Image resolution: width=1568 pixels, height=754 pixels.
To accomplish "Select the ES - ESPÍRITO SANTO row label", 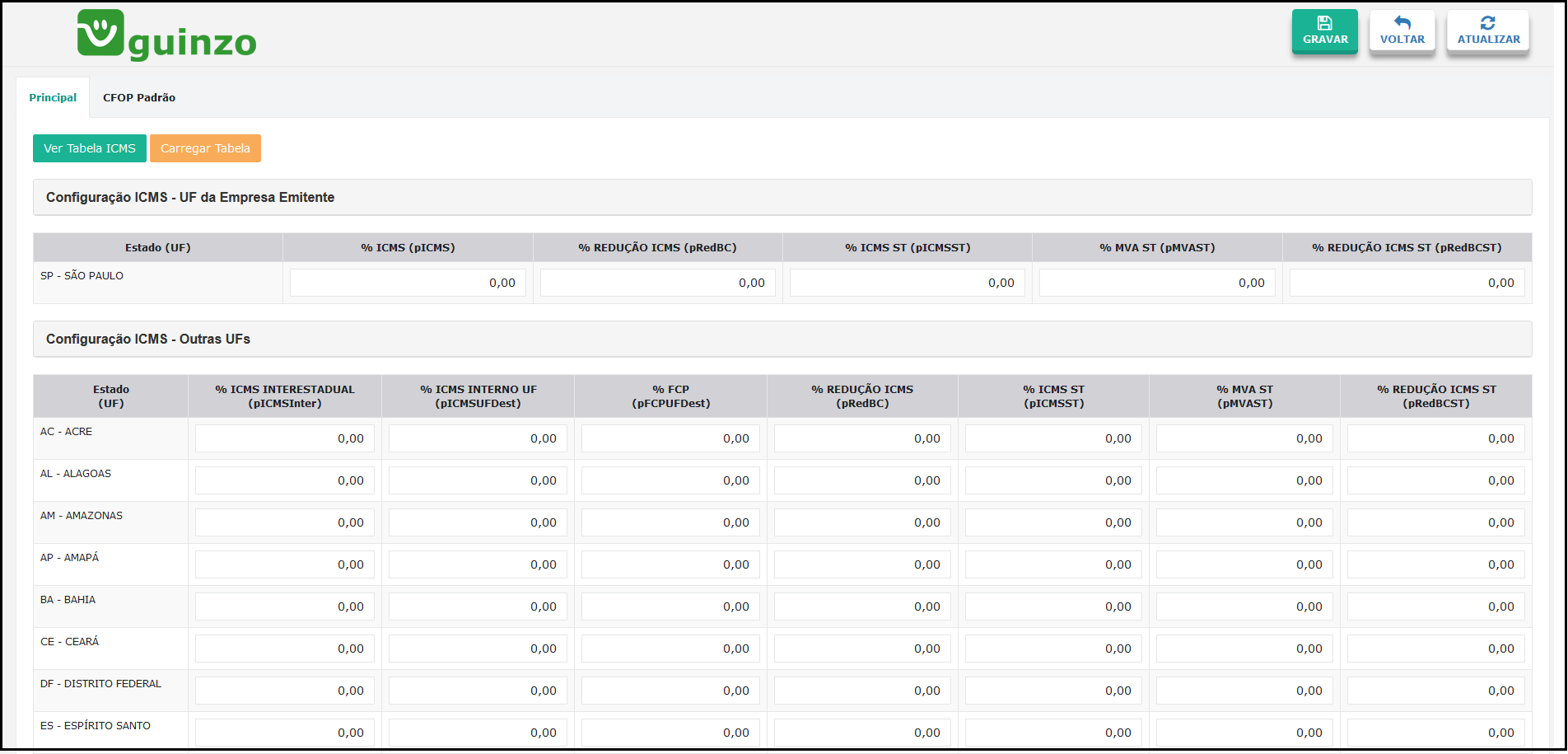I will coord(96,726).
